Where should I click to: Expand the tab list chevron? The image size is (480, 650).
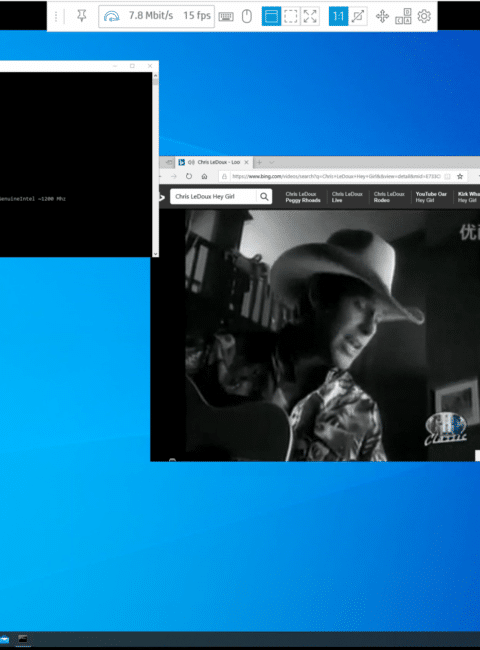click(x=272, y=162)
